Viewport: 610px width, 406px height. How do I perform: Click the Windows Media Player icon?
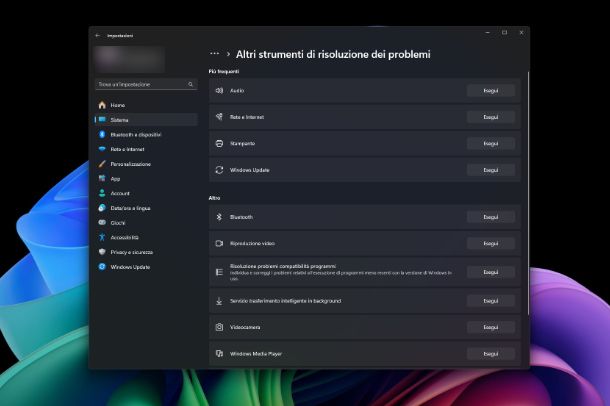[219, 354]
